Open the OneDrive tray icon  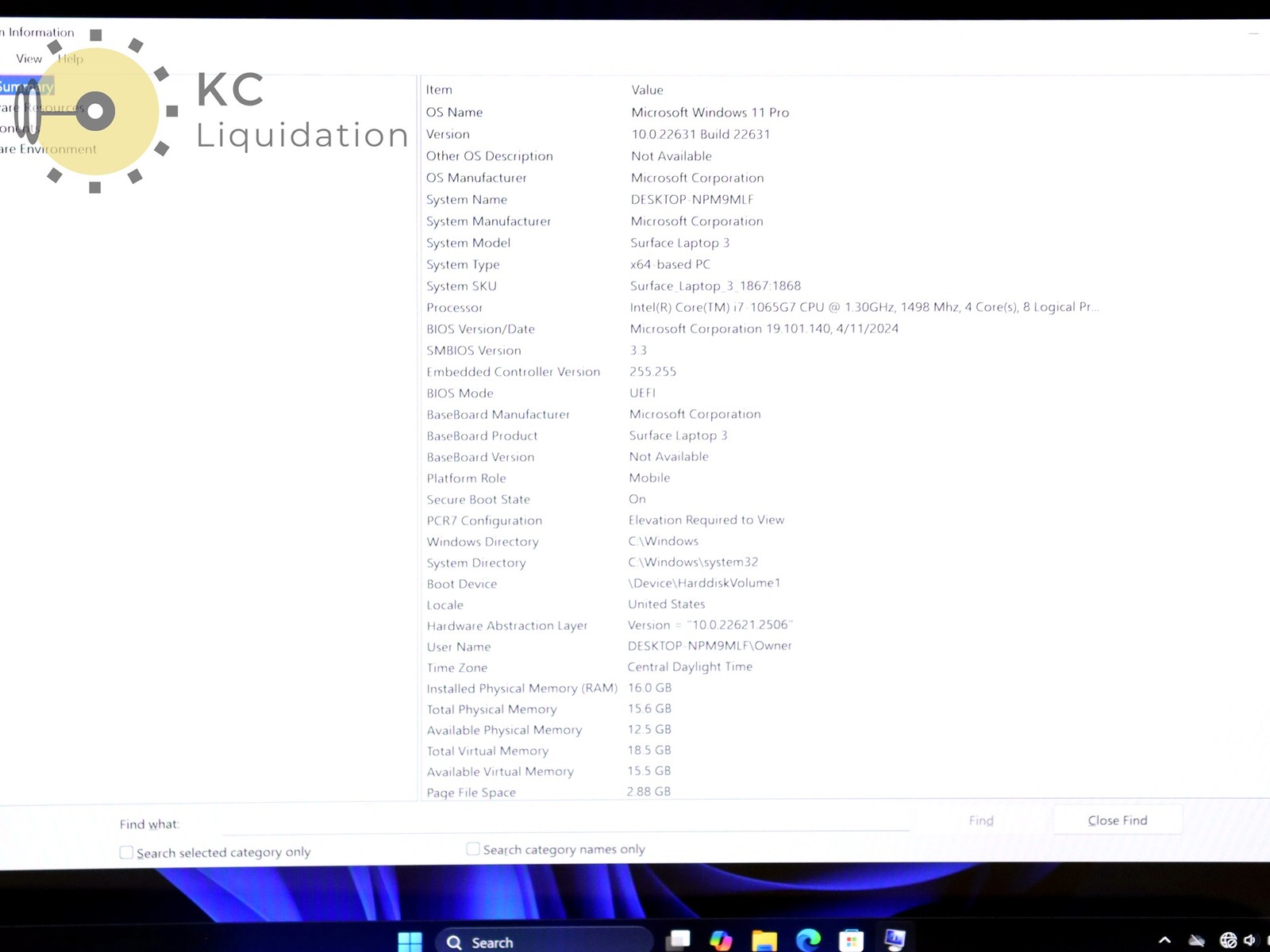pyautogui.click(x=1197, y=942)
